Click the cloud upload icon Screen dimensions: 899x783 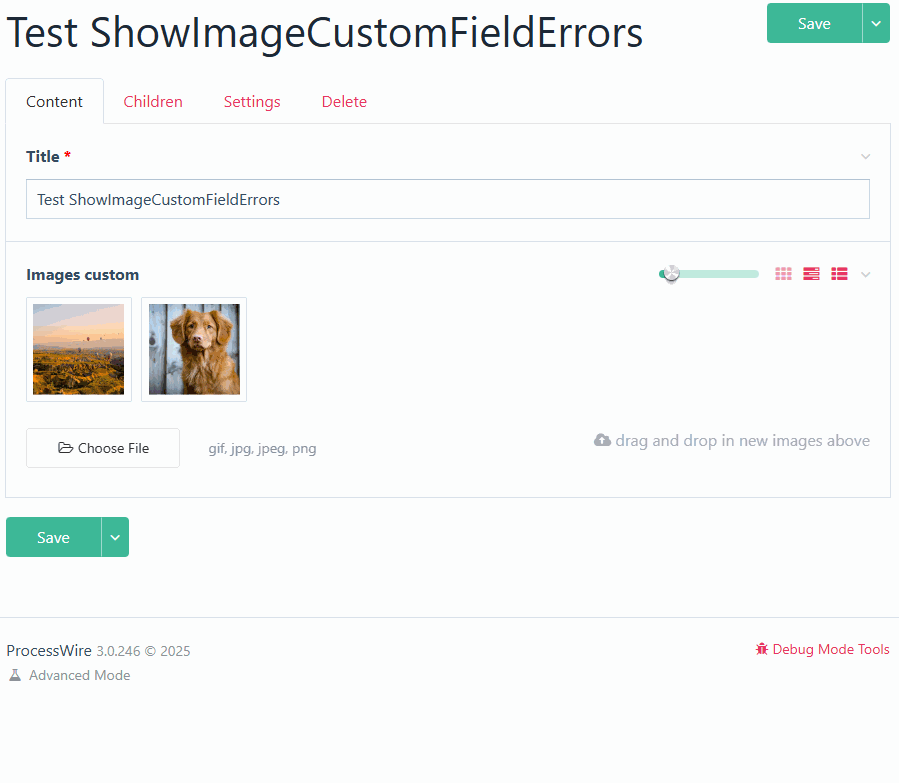pos(602,441)
